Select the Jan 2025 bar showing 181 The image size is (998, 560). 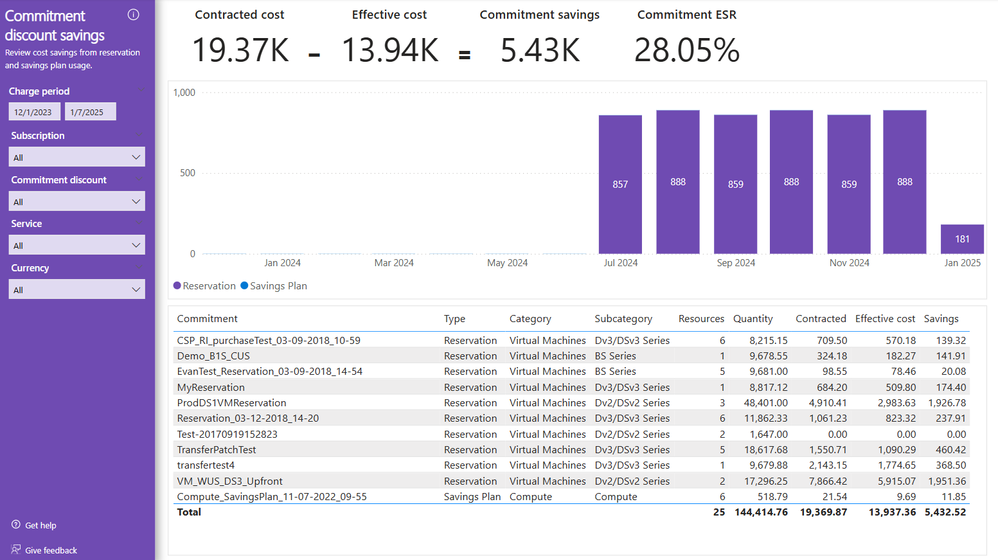click(962, 239)
